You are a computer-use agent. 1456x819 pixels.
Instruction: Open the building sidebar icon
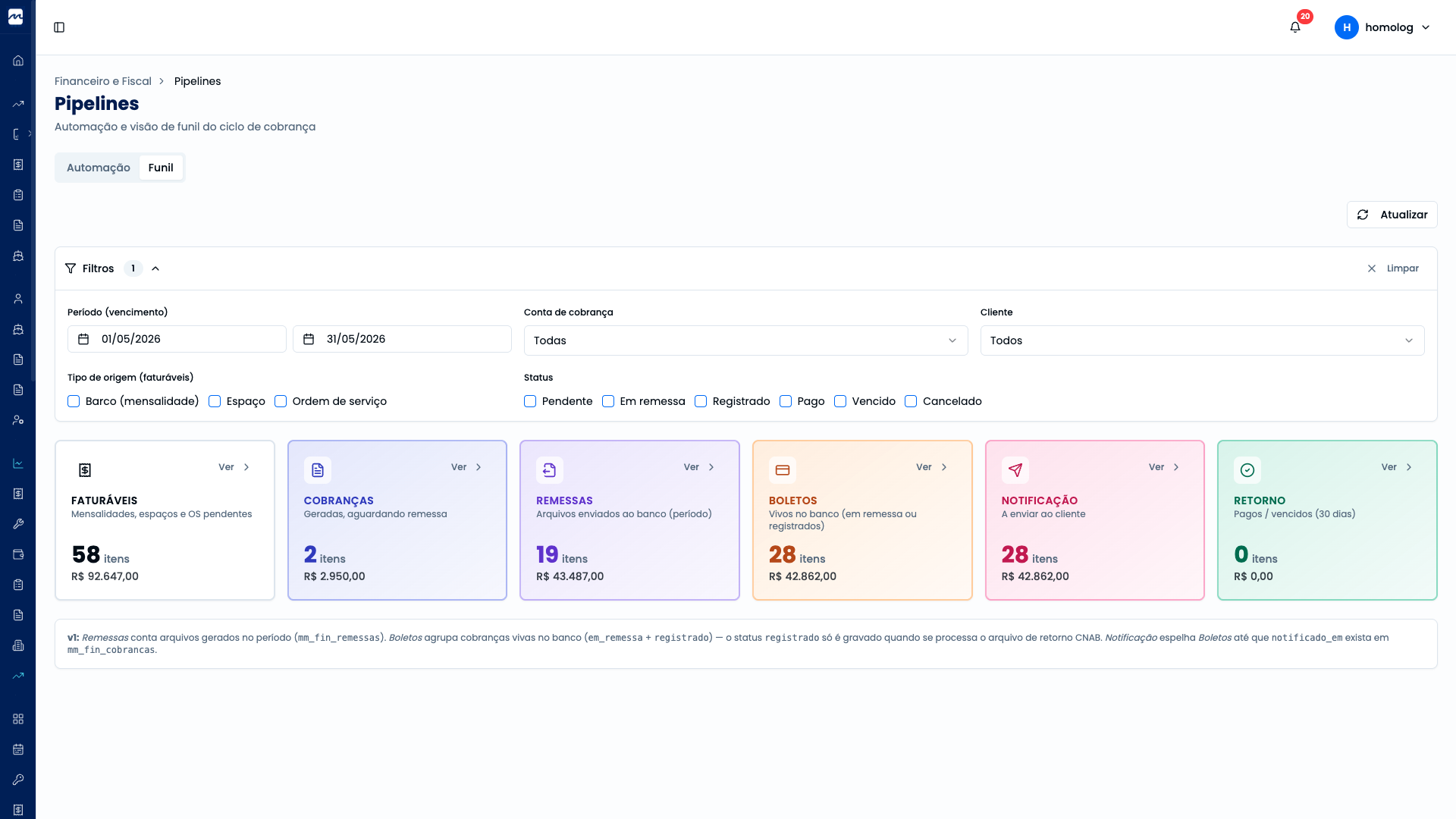tap(18, 645)
